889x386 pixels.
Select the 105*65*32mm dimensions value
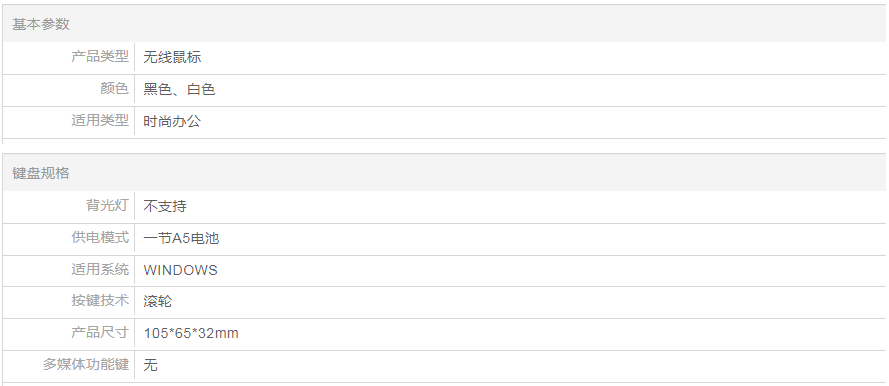click(191, 333)
